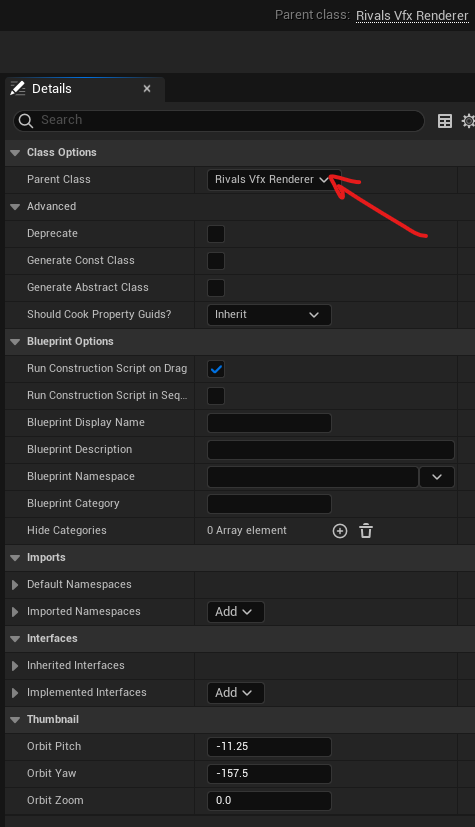Open the Blueprint Namespace dropdown arrow
The height and width of the screenshot is (827, 475).
[x=437, y=477]
